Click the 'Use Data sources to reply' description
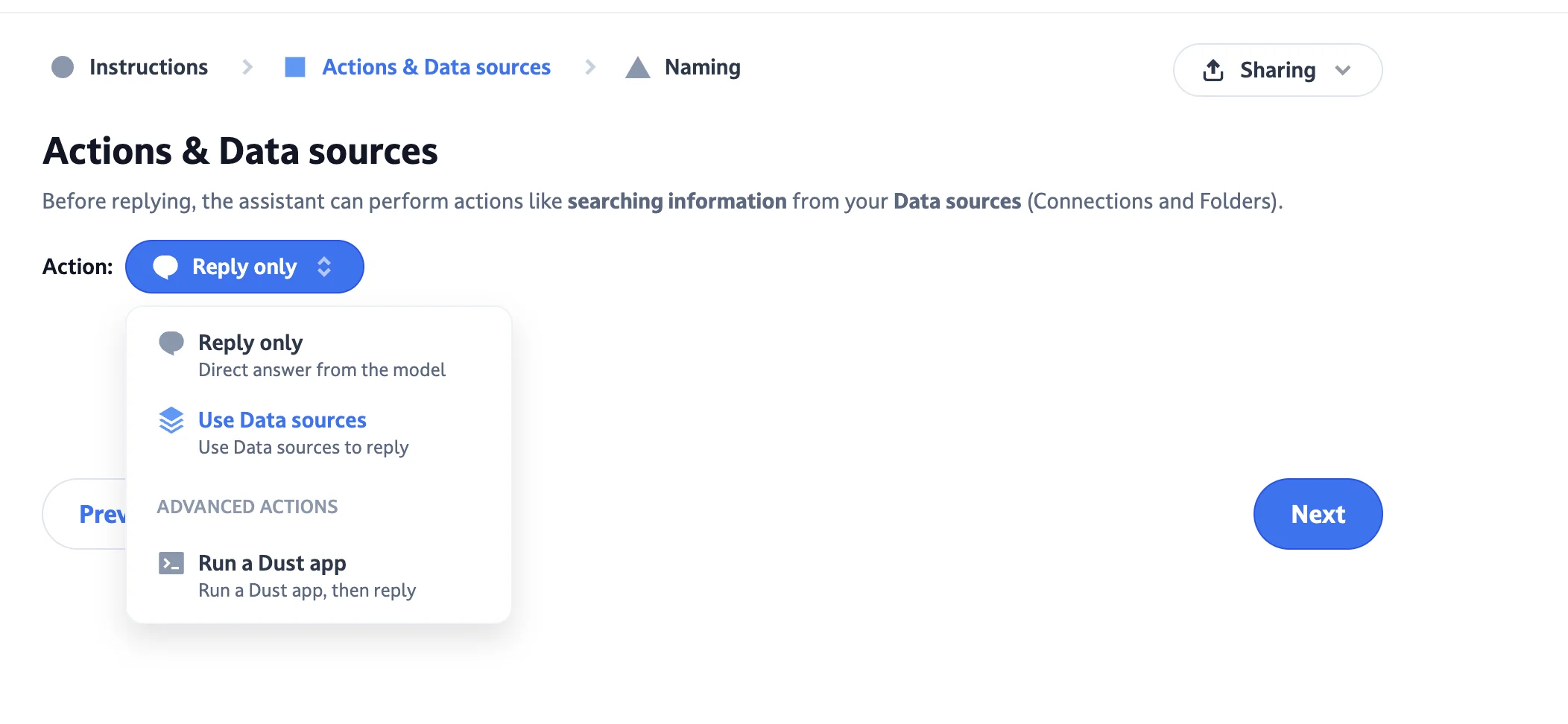The image size is (1568, 724). 303,448
